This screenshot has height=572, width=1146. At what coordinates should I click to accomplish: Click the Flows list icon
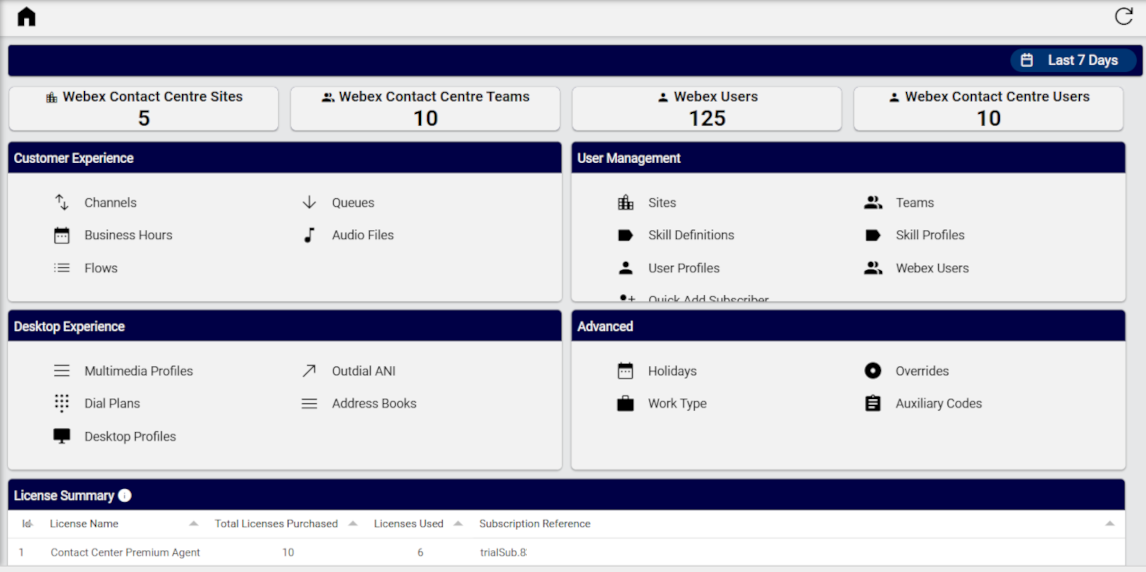(x=62, y=268)
